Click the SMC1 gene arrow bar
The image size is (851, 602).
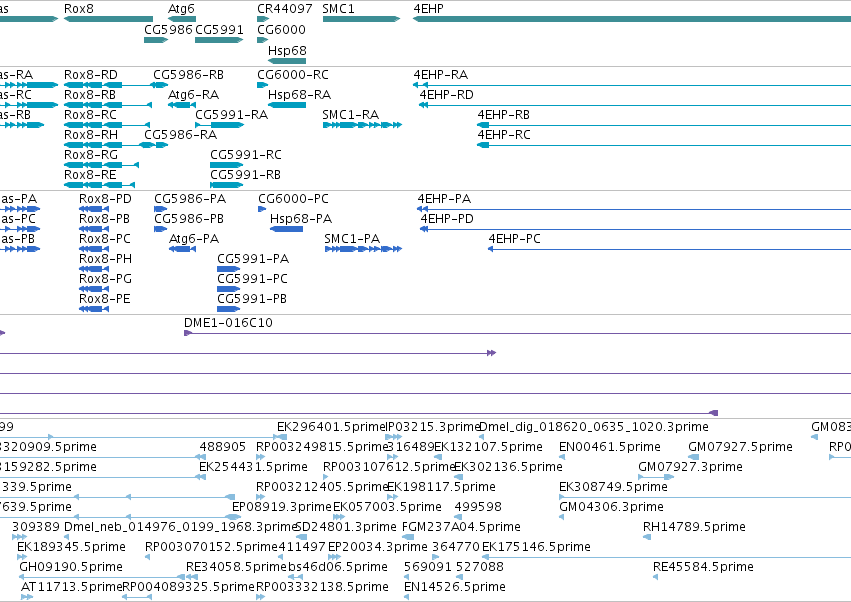(x=361, y=19)
